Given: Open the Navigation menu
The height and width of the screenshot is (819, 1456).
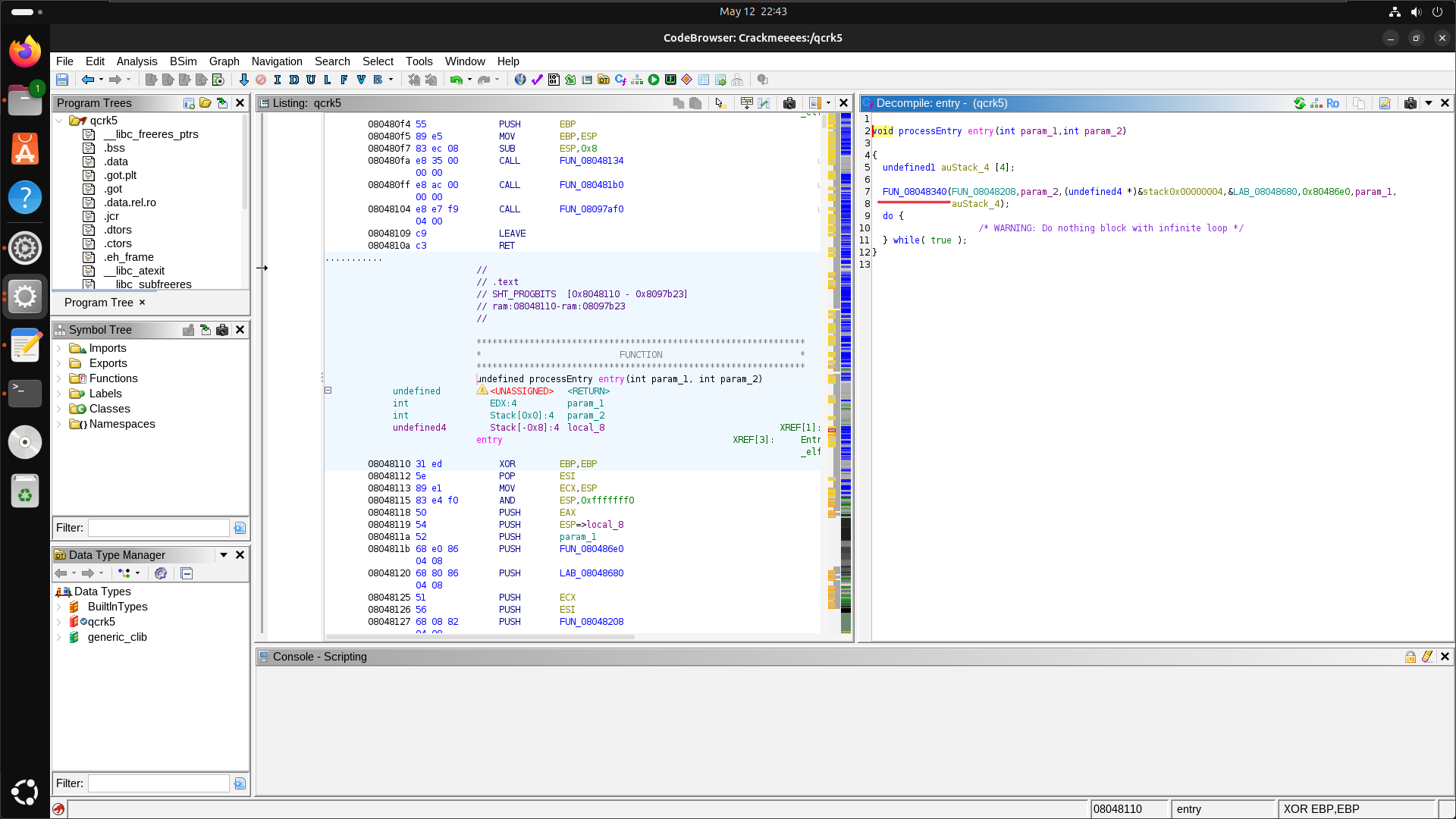Looking at the screenshot, I should [277, 61].
